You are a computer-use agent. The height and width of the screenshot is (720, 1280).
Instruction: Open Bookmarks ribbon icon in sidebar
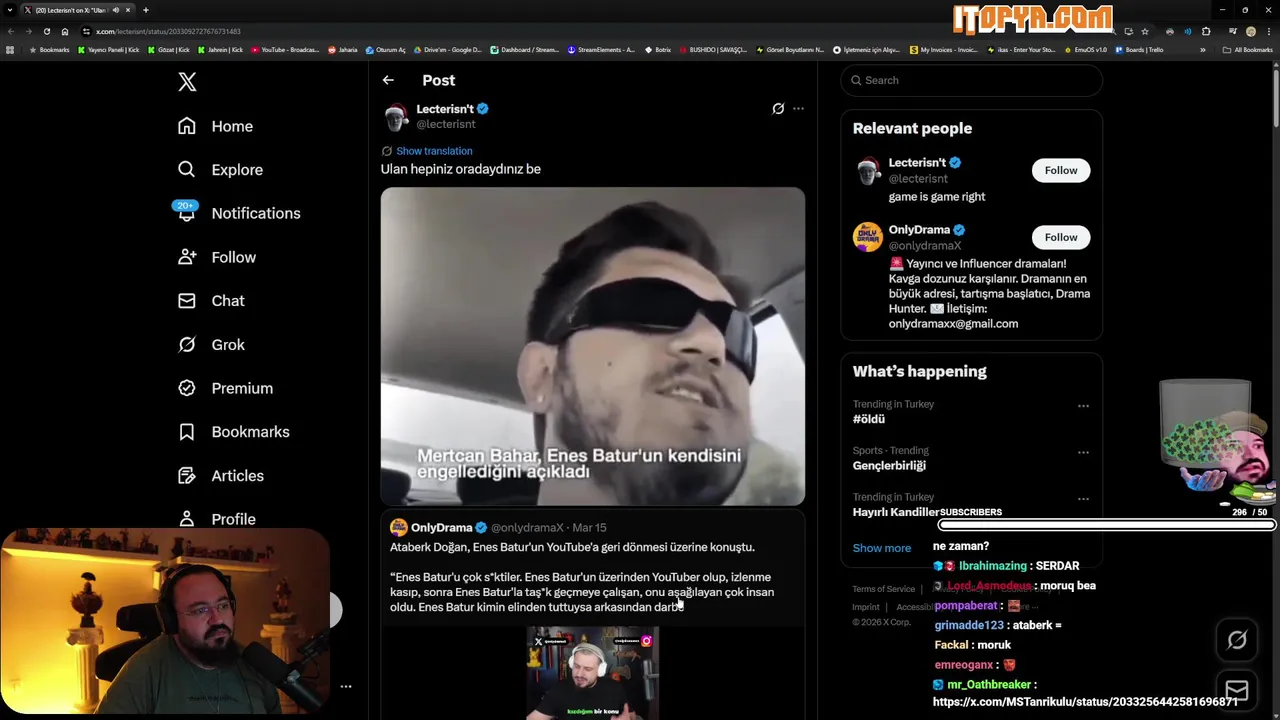[x=187, y=432]
